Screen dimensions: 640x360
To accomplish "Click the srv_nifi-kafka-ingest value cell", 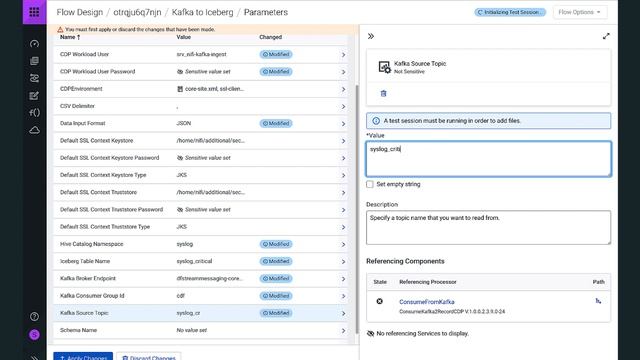I will click(202, 54).
